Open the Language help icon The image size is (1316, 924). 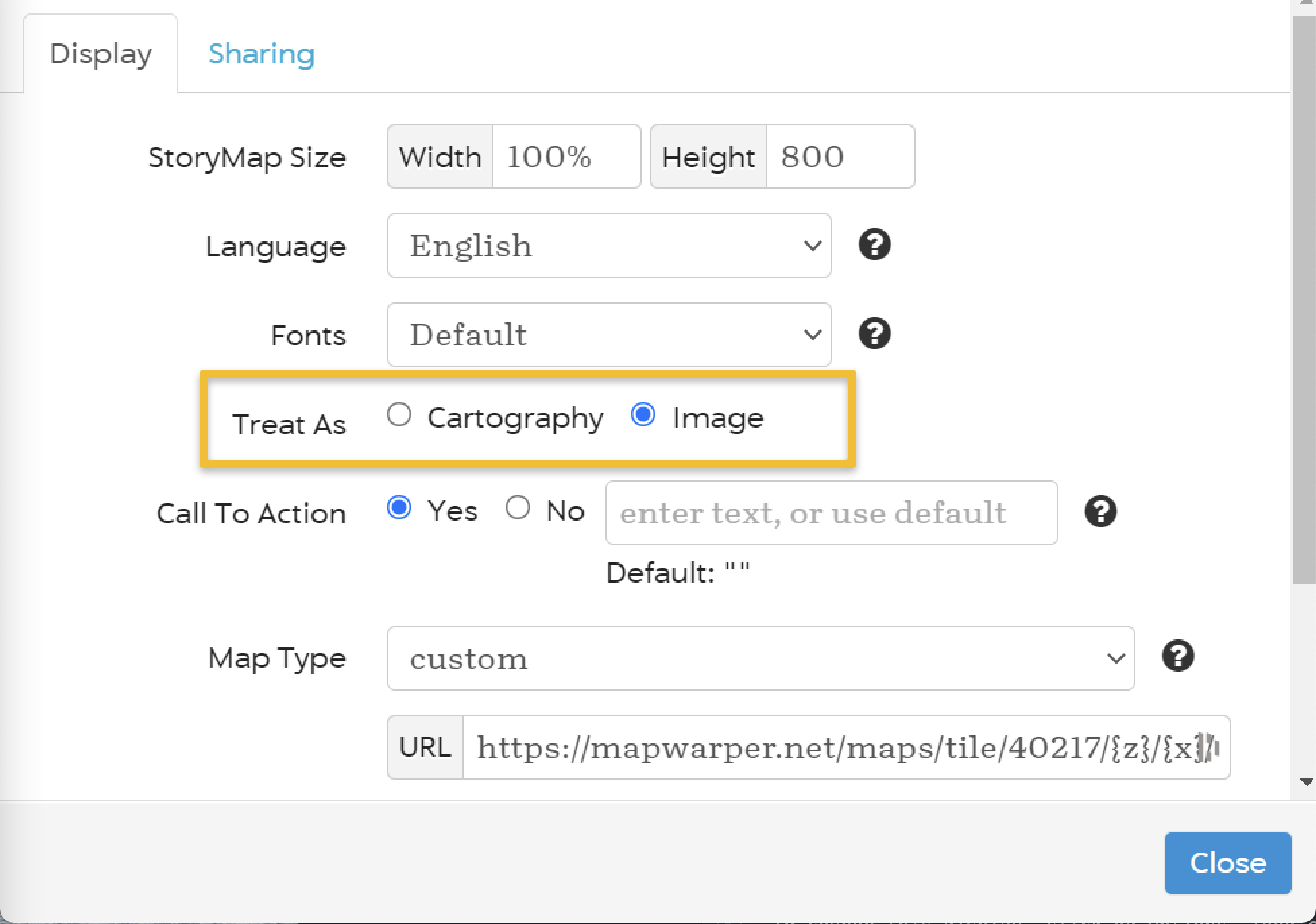click(x=874, y=245)
